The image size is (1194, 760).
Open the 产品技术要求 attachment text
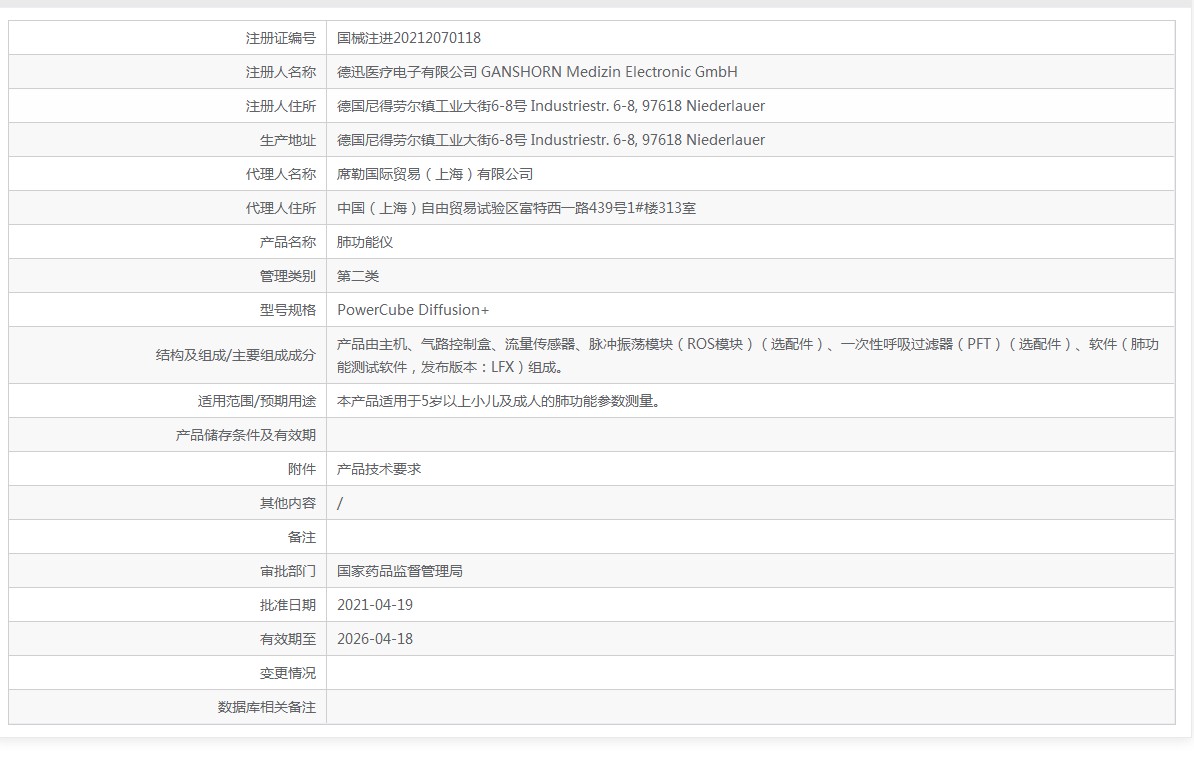[379, 469]
